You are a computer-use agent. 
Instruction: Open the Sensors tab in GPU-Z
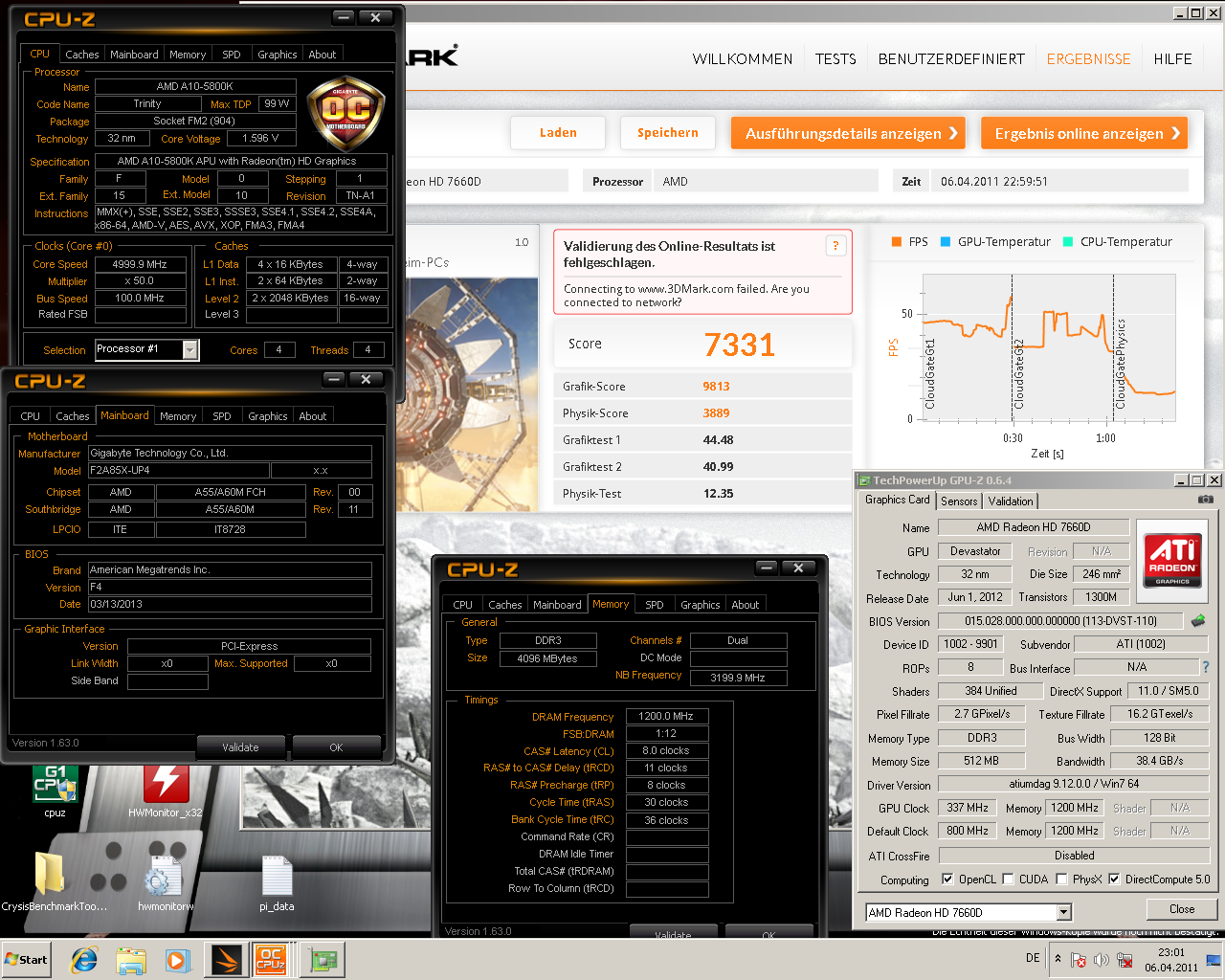pos(959,501)
